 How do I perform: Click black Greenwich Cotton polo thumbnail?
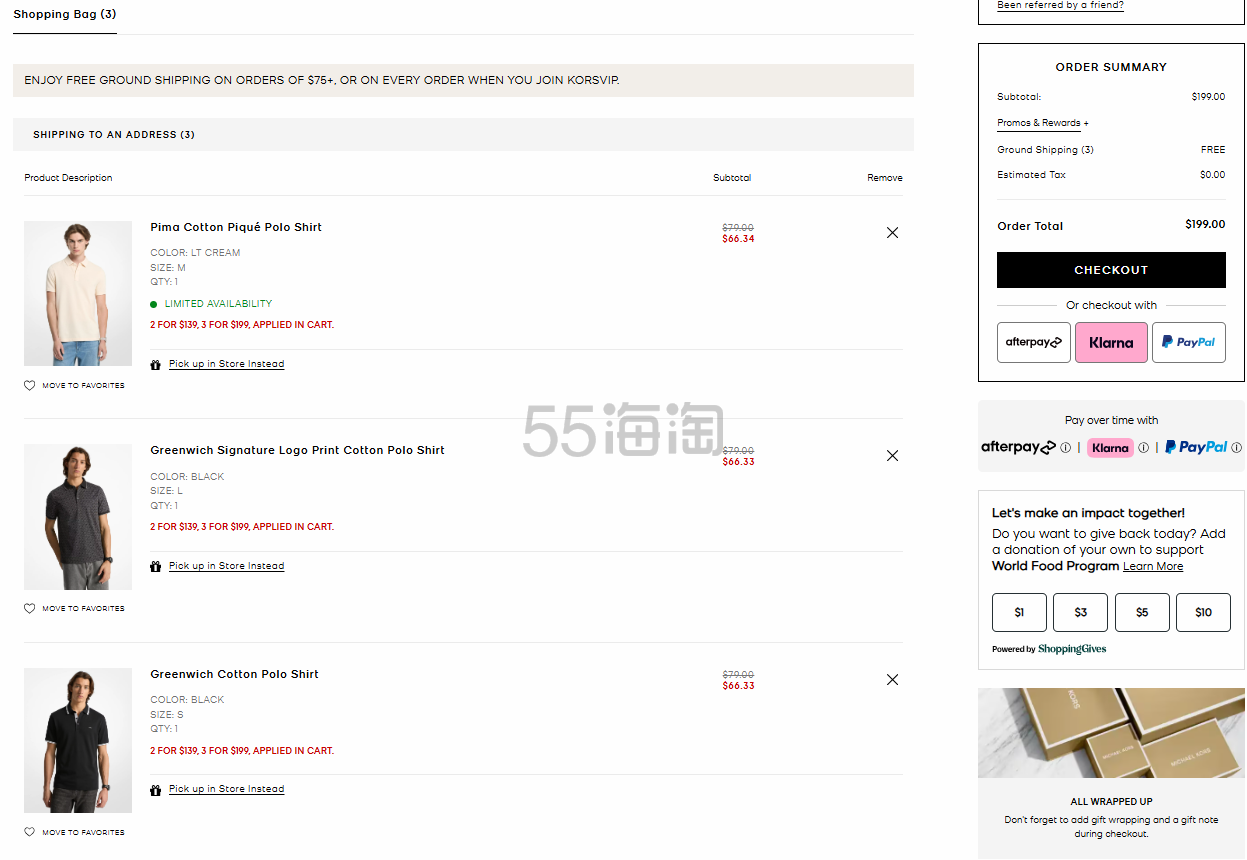78,740
